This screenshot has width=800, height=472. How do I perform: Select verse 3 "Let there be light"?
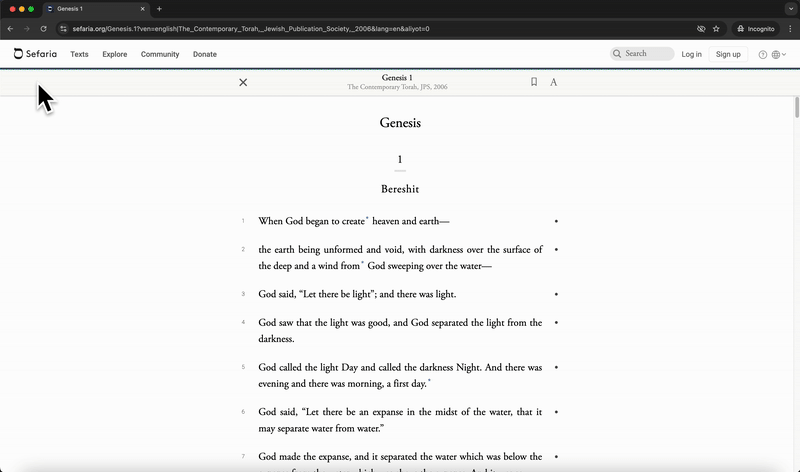click(x=357, y=294)
